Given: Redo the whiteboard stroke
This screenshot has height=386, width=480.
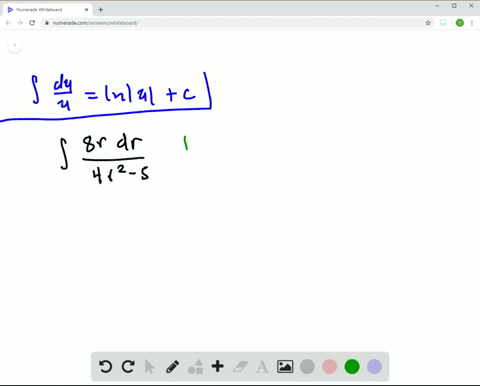Looking at the screenshot, I should (x=128, y=367).
